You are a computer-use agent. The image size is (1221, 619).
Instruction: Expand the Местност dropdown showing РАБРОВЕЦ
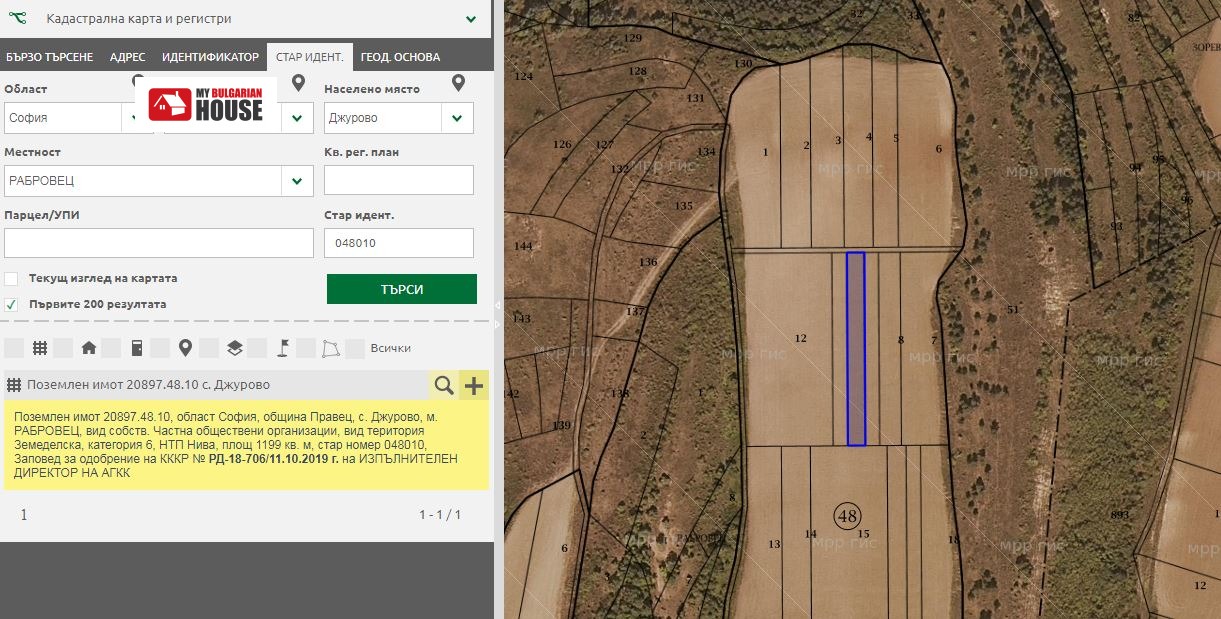click(x=297, y=181)
